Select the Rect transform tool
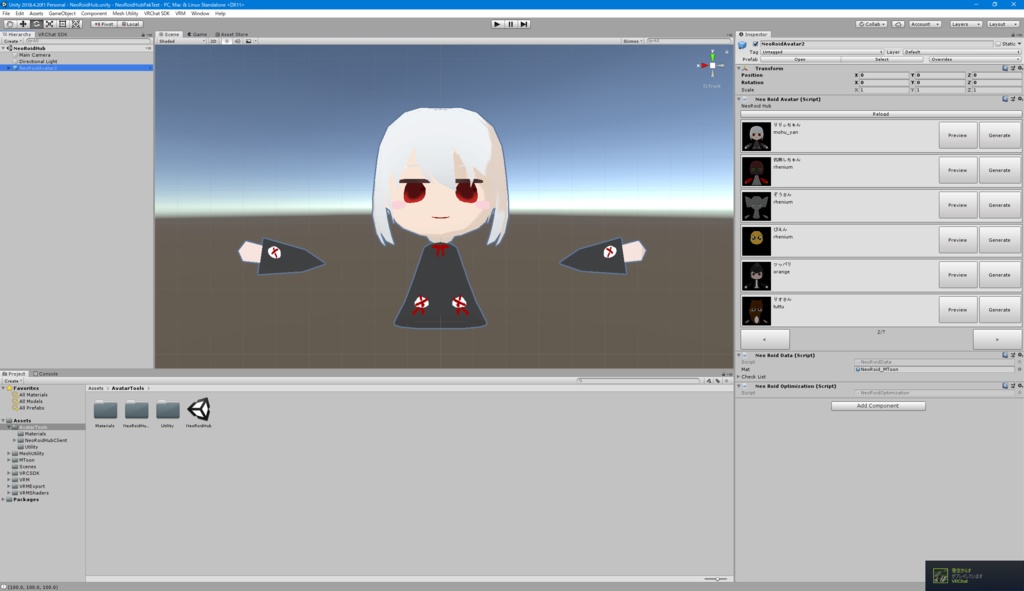This screenshot has height=591, width=1024. tap(62, 23)
